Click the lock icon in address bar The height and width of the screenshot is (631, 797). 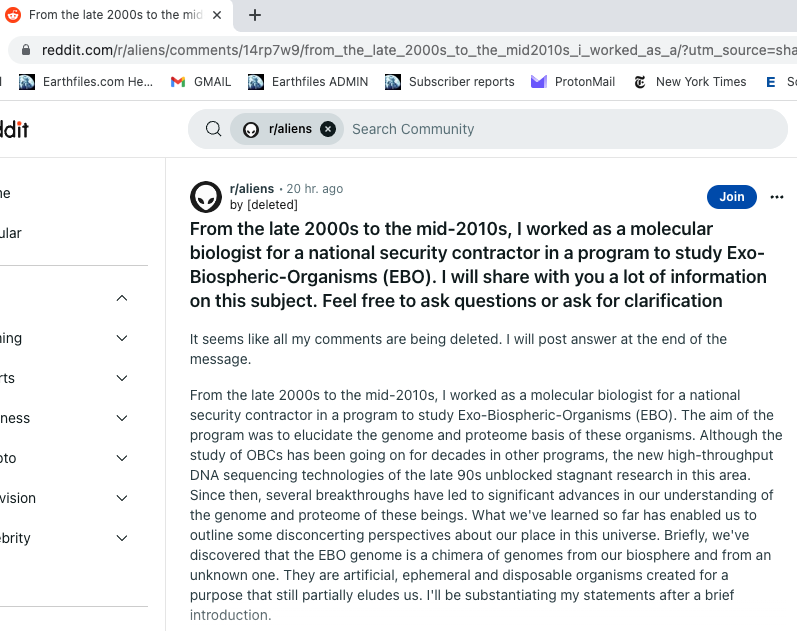(26, 50)
